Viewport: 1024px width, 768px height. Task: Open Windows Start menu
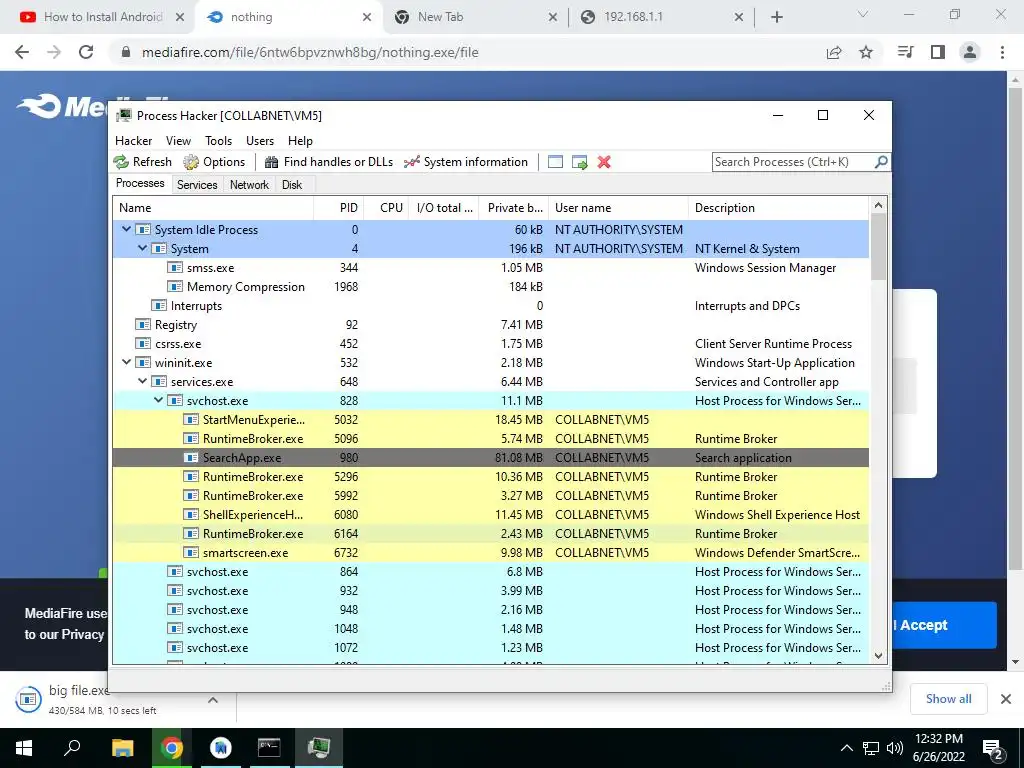[x=24, y=748]
